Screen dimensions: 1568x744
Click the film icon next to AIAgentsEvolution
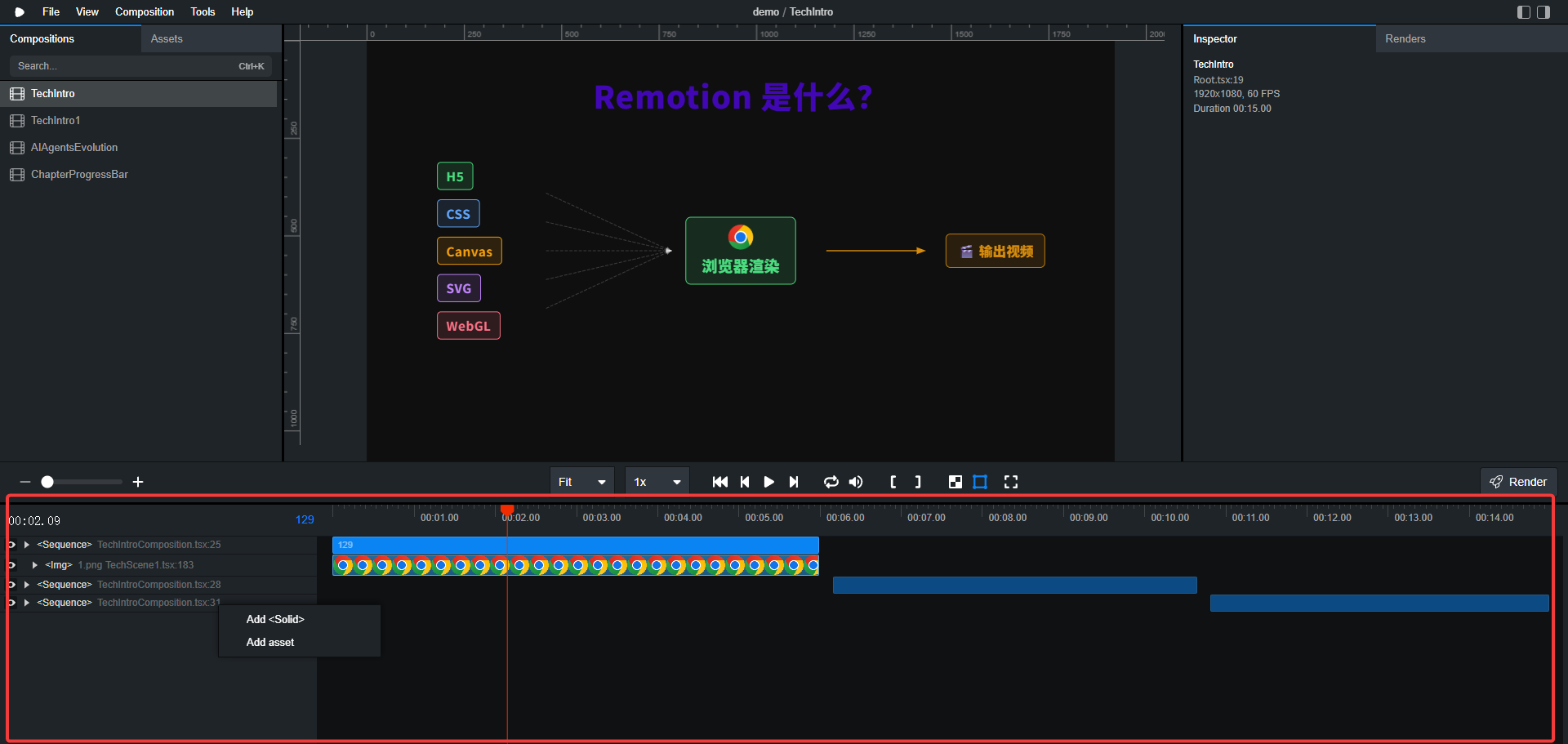click(17, 148)
